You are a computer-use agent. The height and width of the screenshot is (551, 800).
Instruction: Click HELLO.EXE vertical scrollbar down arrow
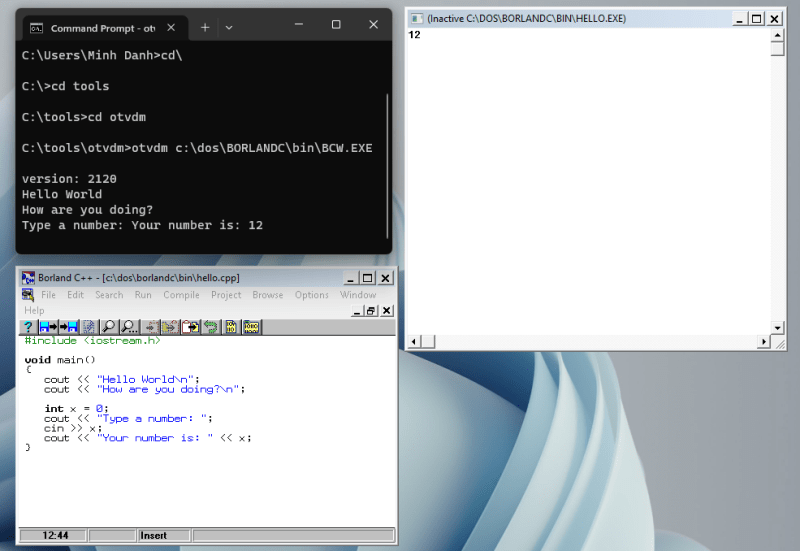tap(778, 328)
